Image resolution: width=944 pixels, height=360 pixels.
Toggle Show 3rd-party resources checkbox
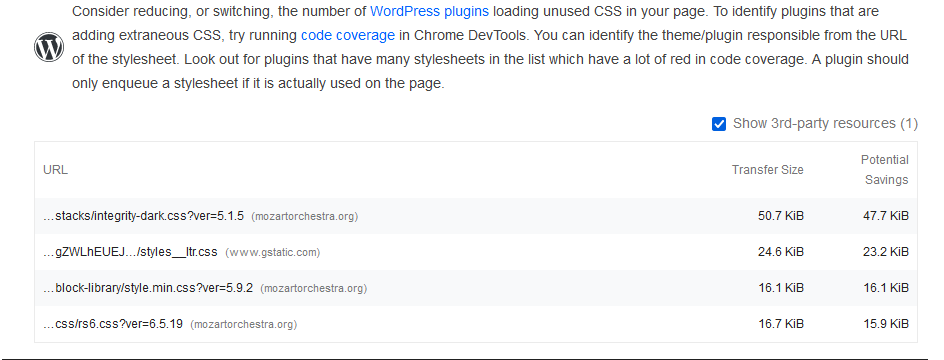pyautogui.click(x=718, y=124)
